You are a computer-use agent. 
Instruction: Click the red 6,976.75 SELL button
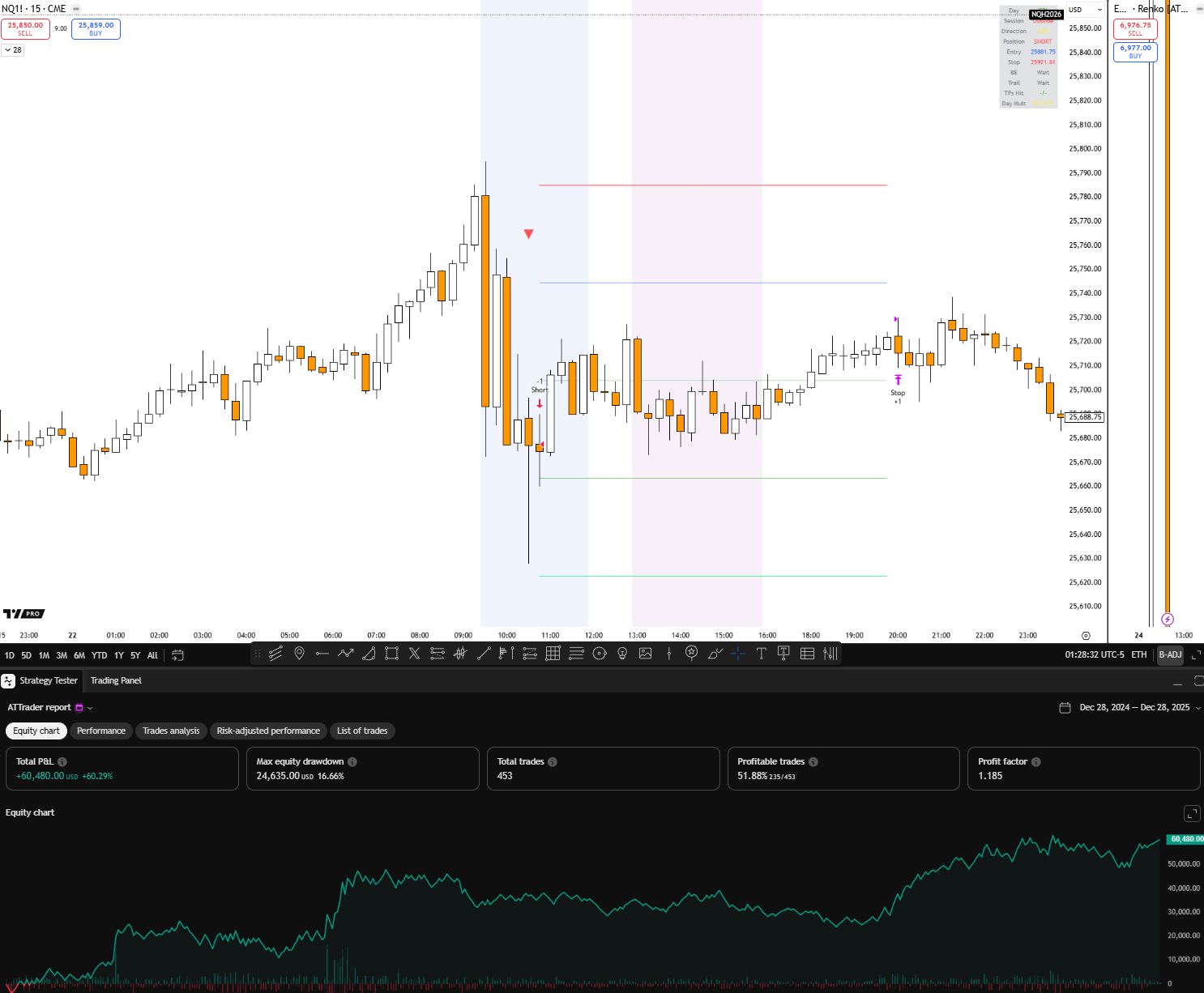[1135, 28]
